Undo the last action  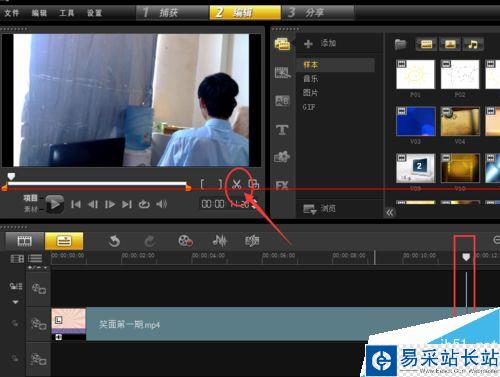coord(114,241)
